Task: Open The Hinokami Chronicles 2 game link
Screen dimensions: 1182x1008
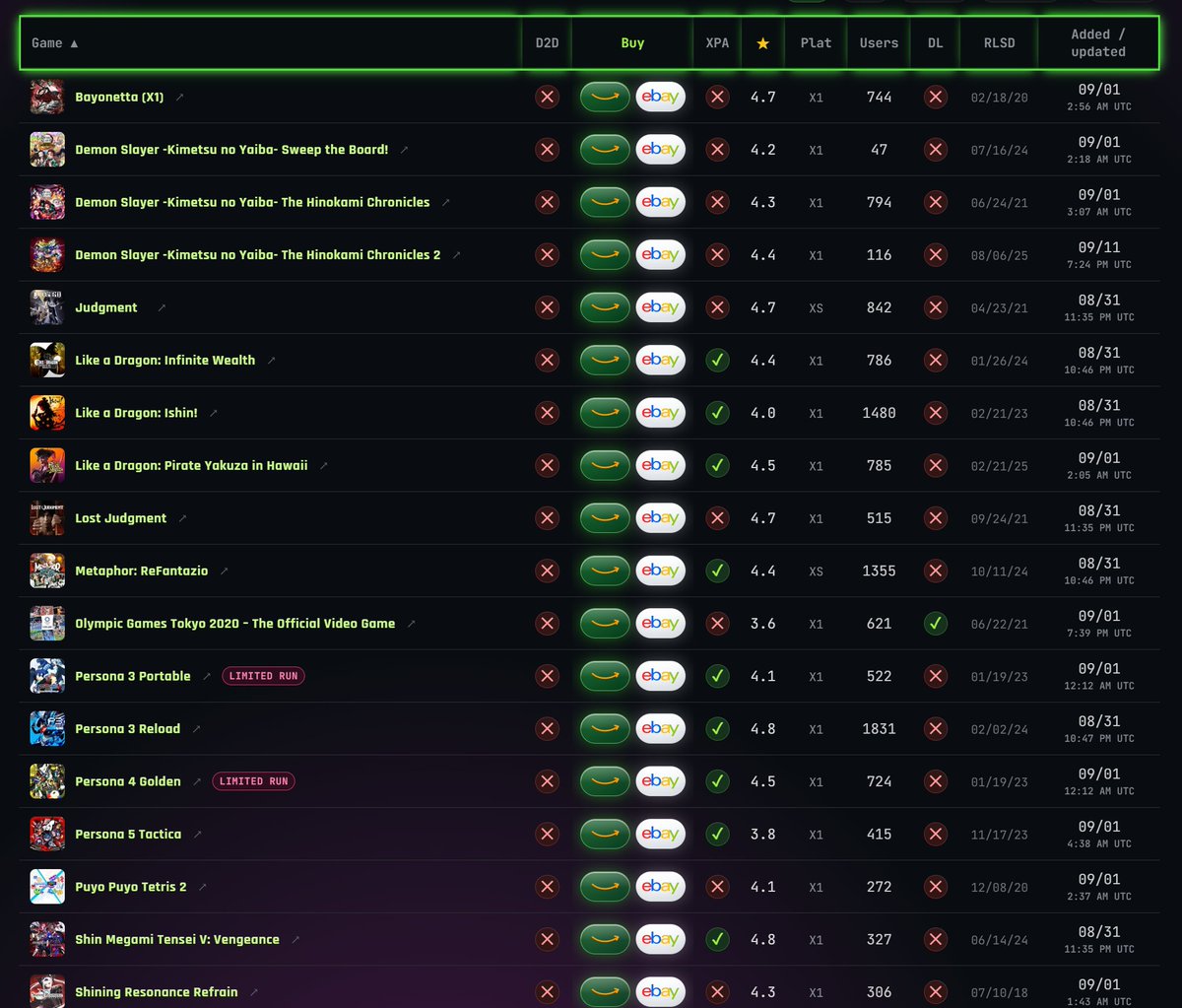Action: tap(258, 255)
